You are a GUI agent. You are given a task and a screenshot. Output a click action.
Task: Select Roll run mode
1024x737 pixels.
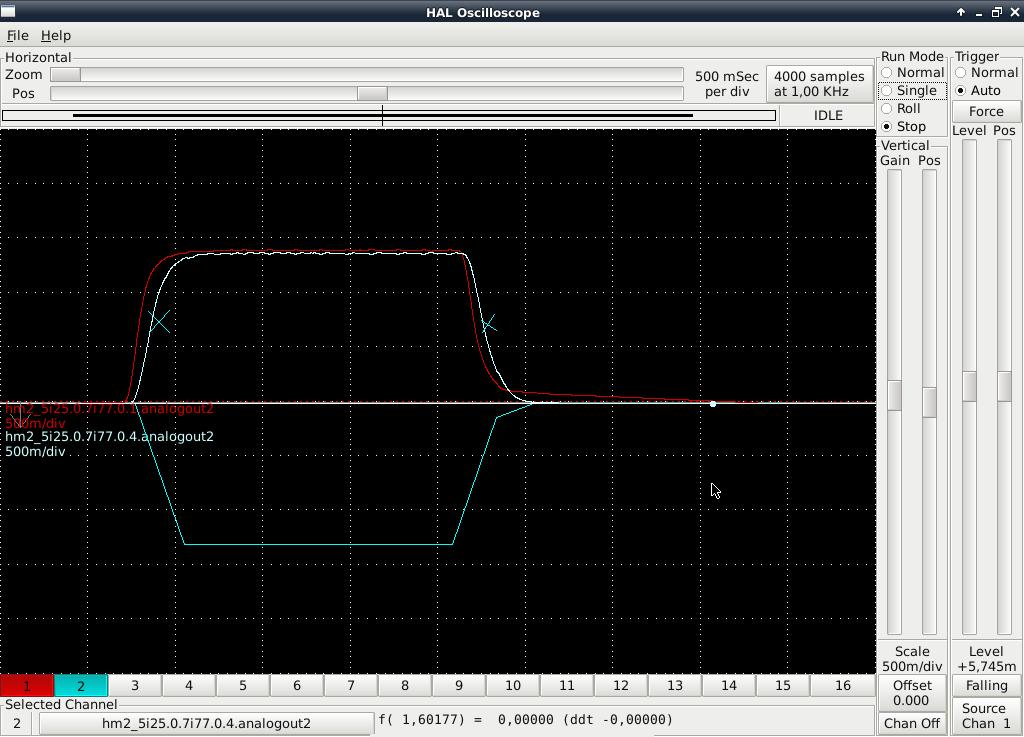pos(901,108)
